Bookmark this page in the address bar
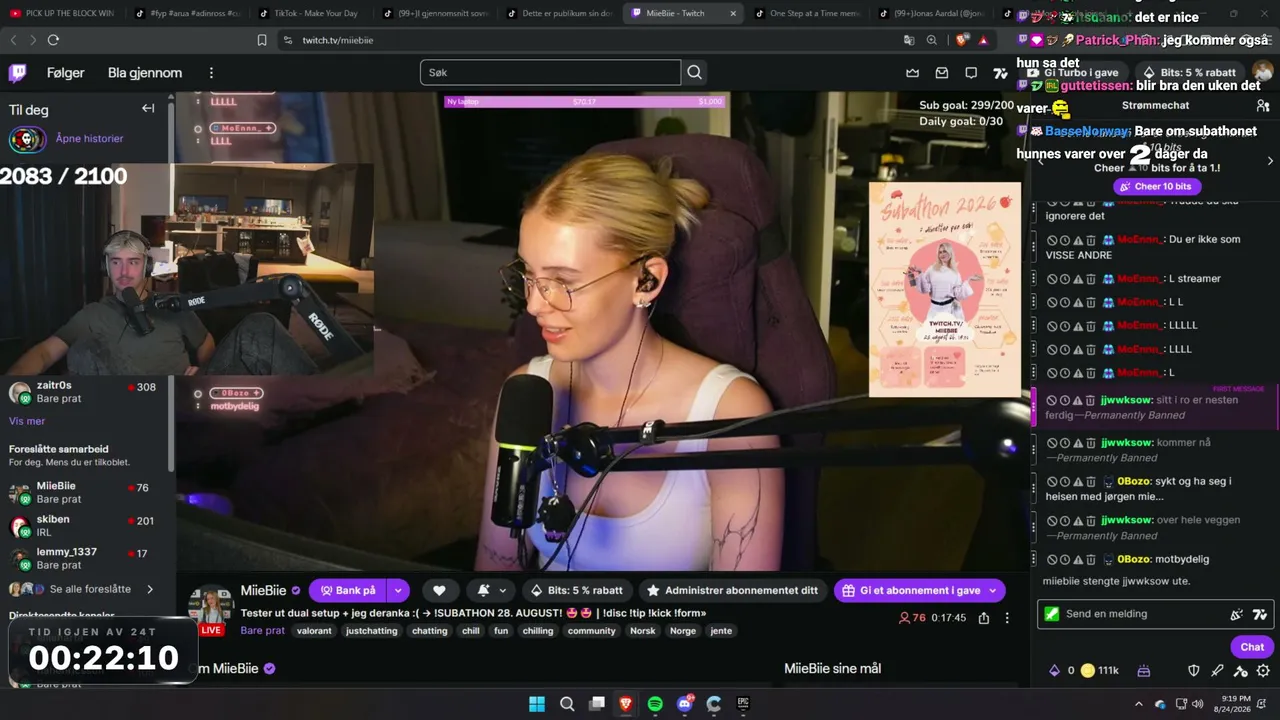The image size is (1280, 720). click(262, 40)
